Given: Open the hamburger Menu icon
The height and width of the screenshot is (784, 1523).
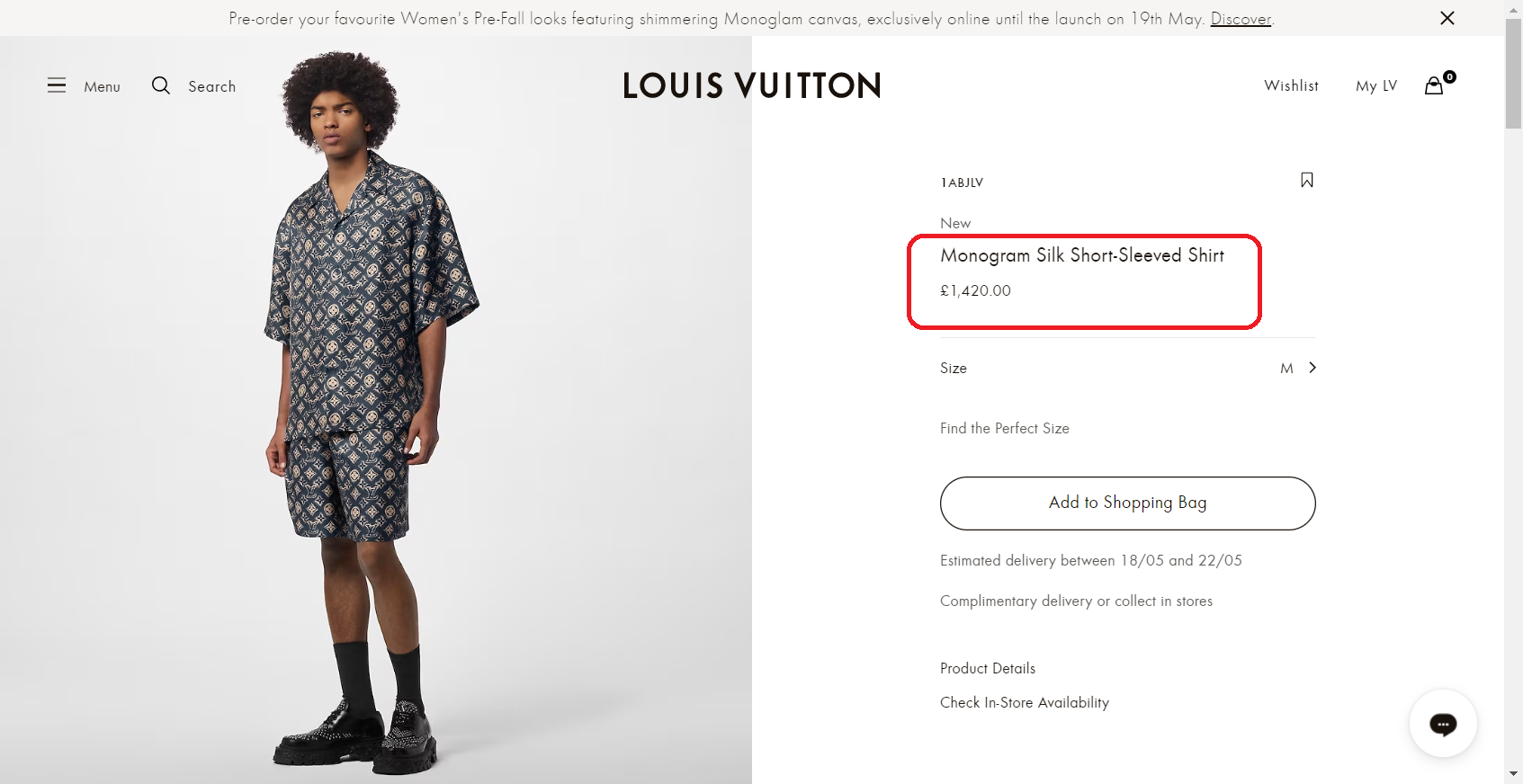Looking at the screenshot, I should [x=57, y=85].
